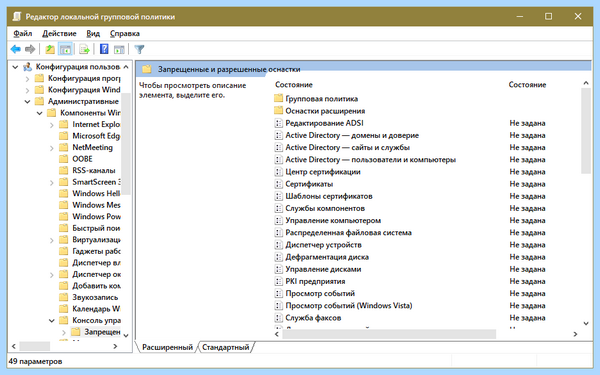600x375 pixels.
Task: Click the policy list scroll down arrow
Action: 586,324
